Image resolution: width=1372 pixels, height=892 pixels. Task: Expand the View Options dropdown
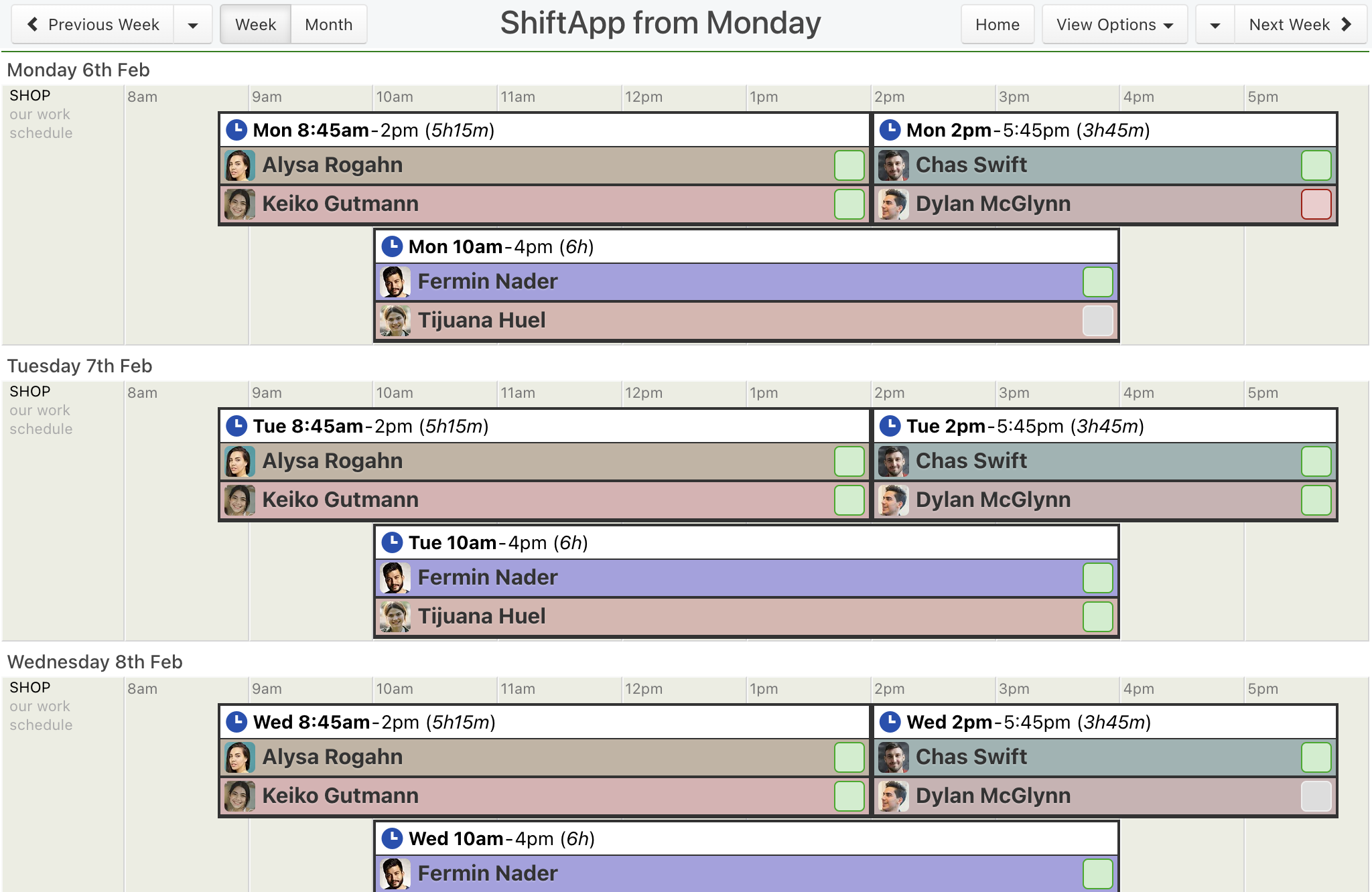coord(1115,25)
